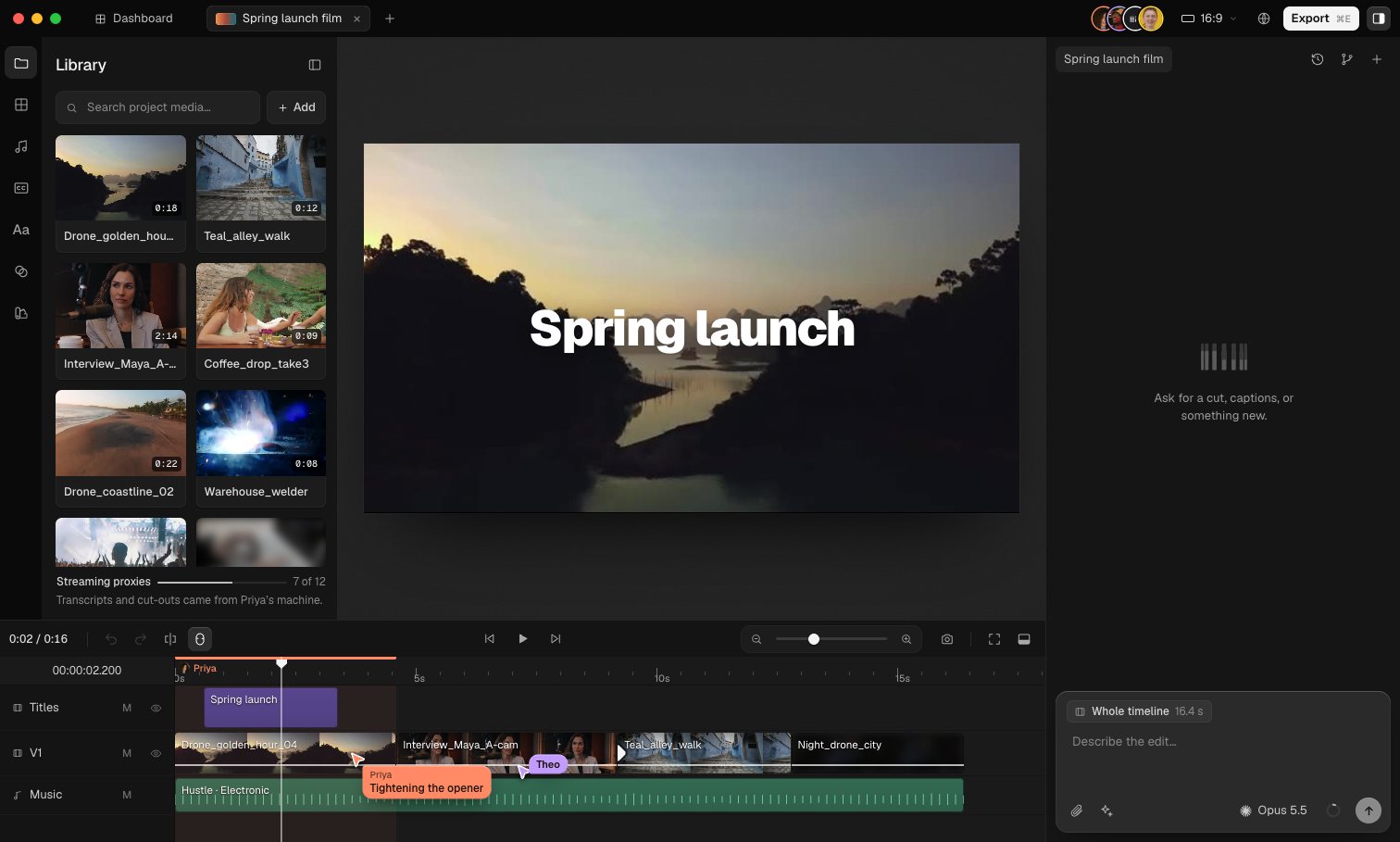Click the Add media button
Viewport: 1400px width, 842px height.
click(296, 107)
